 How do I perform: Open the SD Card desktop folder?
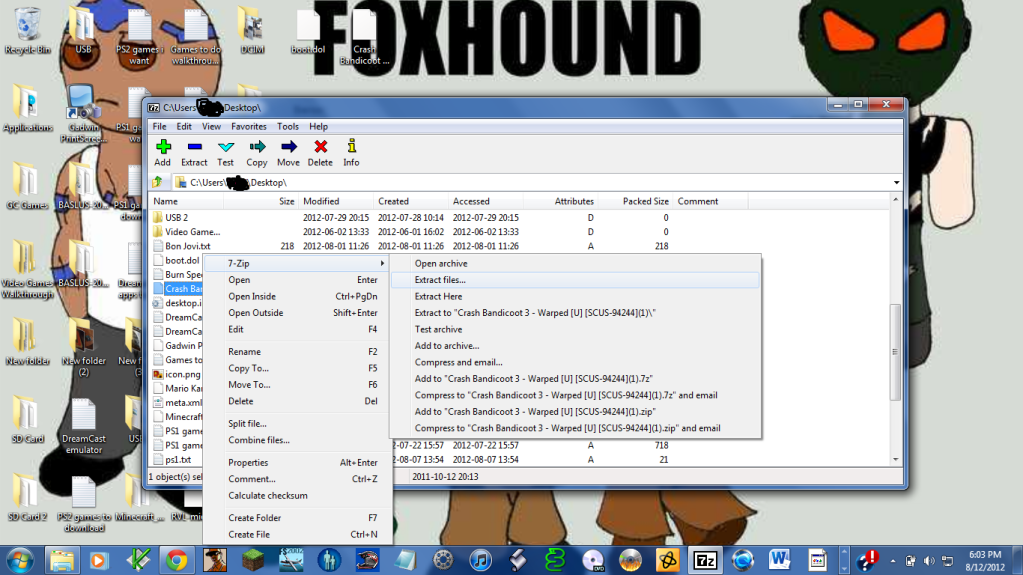point(27,420)
